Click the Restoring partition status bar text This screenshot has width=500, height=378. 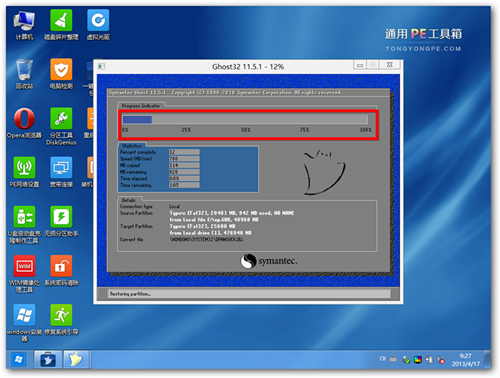coord(130,294)
